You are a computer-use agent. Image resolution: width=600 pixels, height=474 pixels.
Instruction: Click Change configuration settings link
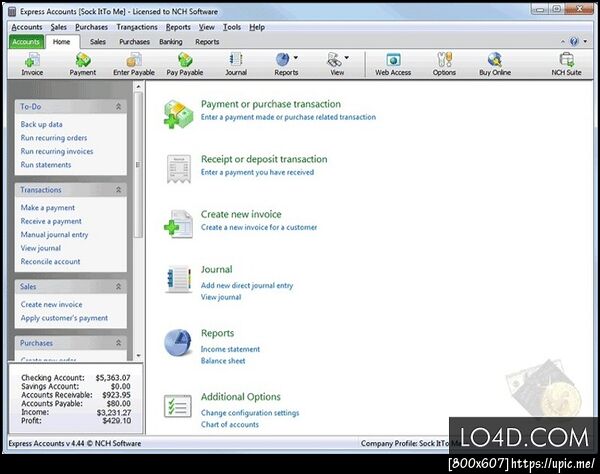pyautogui.click(x=250, y=413)
